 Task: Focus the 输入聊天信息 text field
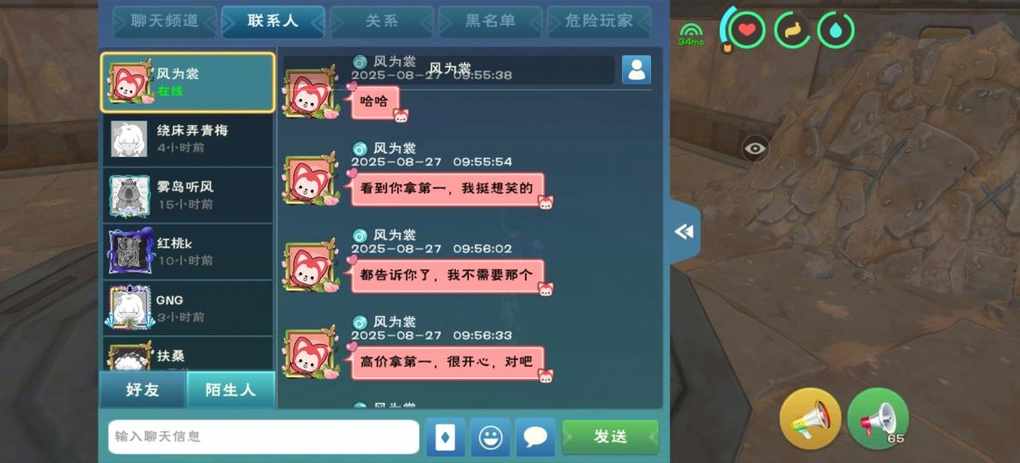pyautogui.click(x=263, y=437)
